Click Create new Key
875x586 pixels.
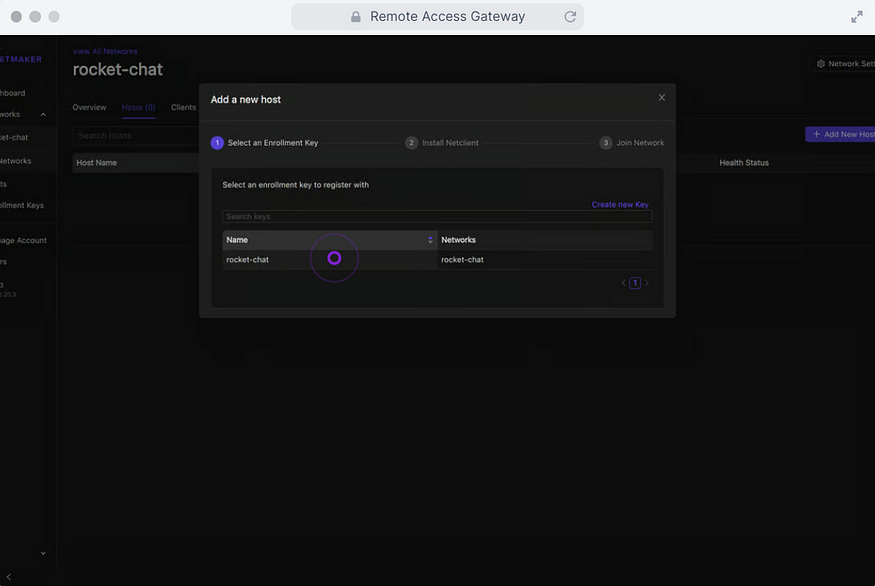pyautogui.click(x=622, y=204)
